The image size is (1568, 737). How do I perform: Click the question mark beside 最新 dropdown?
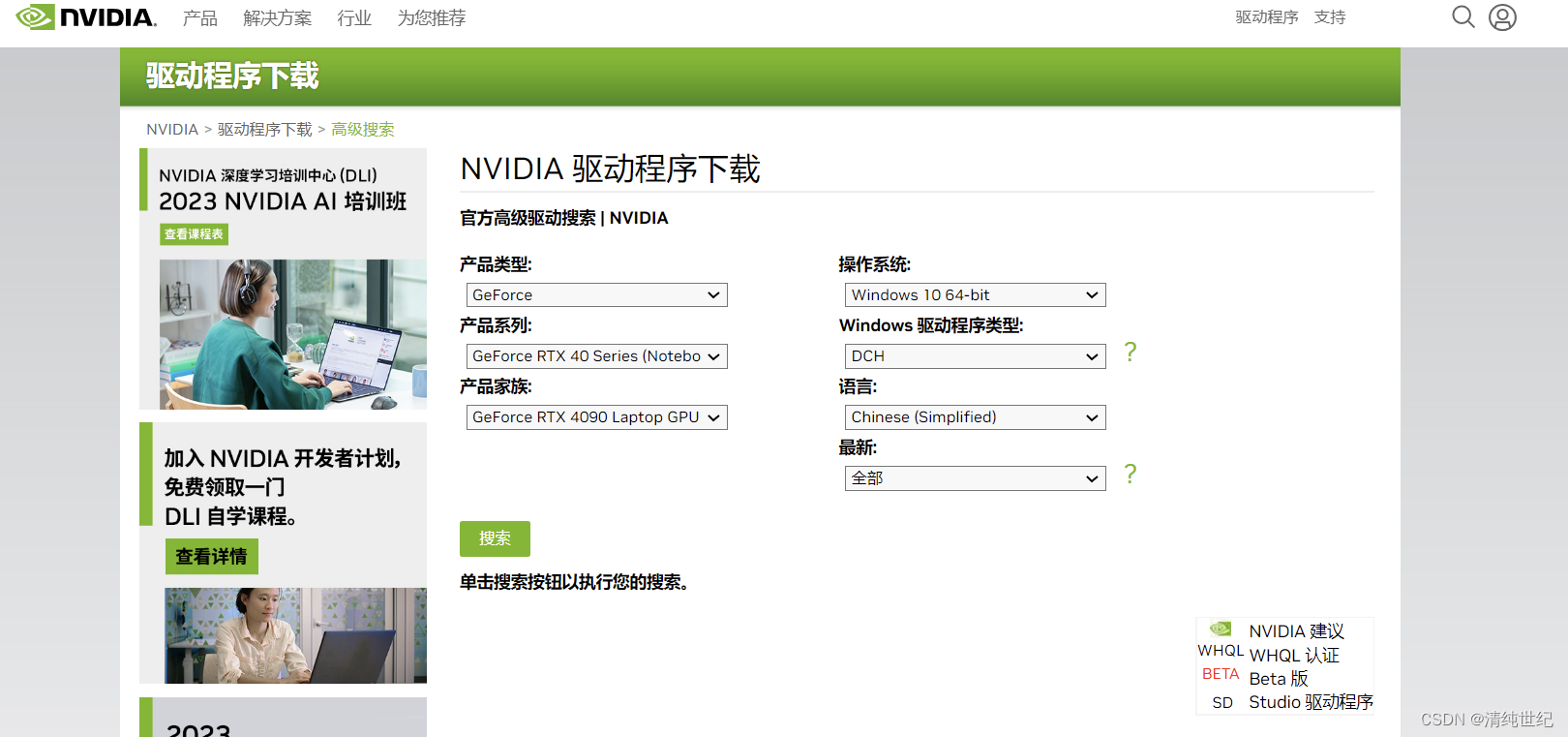tap(1131, 474)
